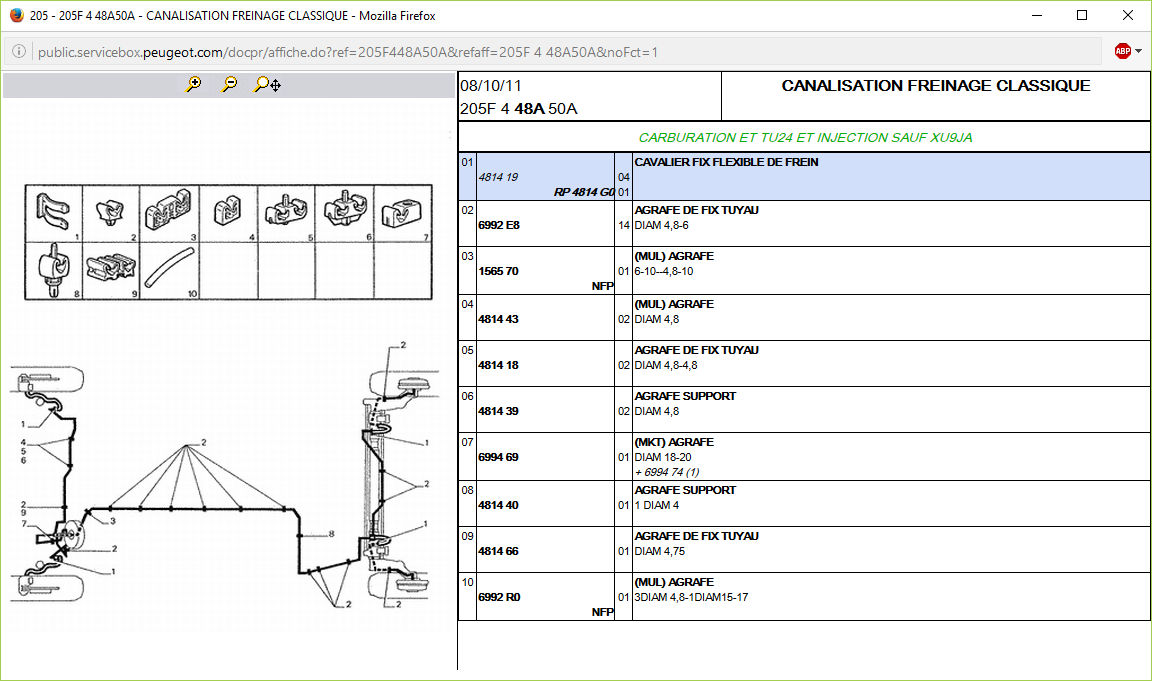Click part thumbnail number 6 in the grid
The image size is (1152, 681).
point(344,212)
